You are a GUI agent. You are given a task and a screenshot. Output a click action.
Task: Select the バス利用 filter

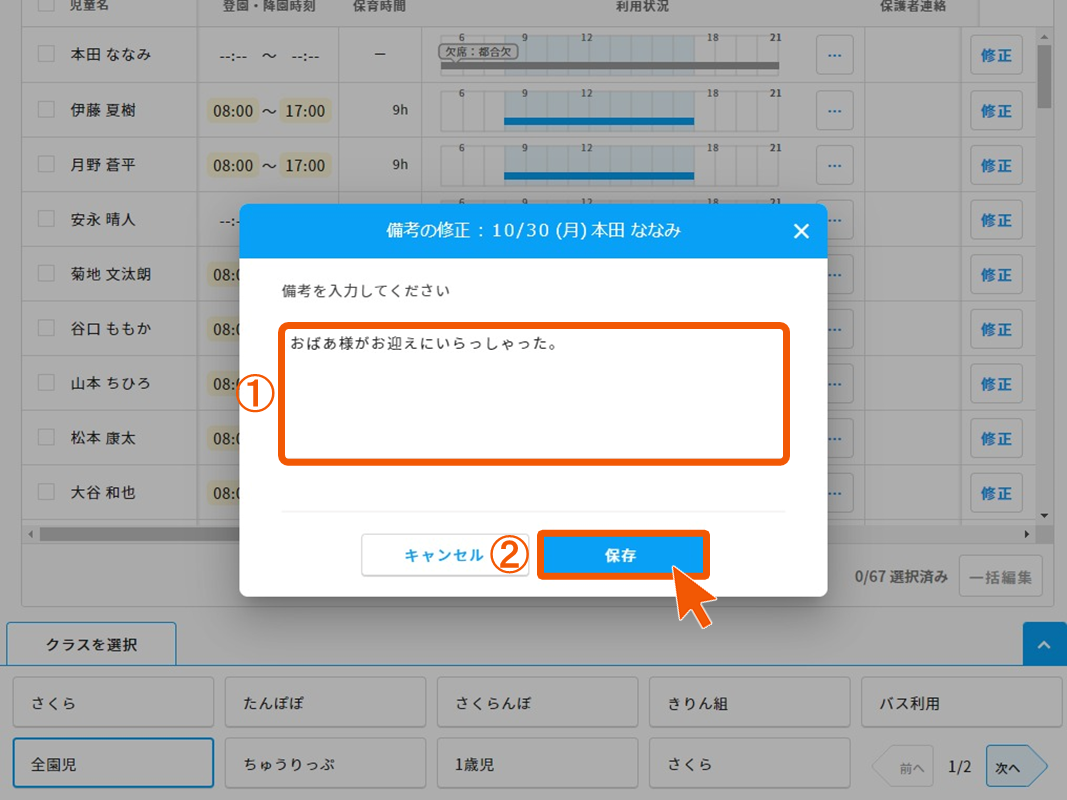point(961,701)
